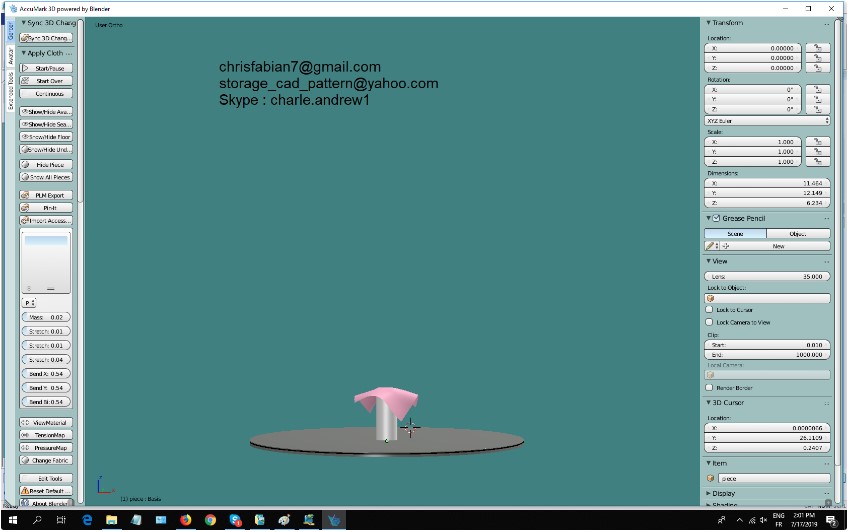
Task: Toggle PressureMap display mode
Action: point(46,448)
